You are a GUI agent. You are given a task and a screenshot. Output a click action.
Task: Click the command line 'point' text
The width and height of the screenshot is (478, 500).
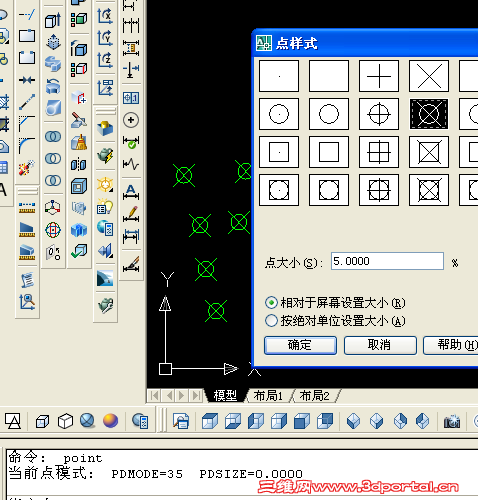(83, 458)
